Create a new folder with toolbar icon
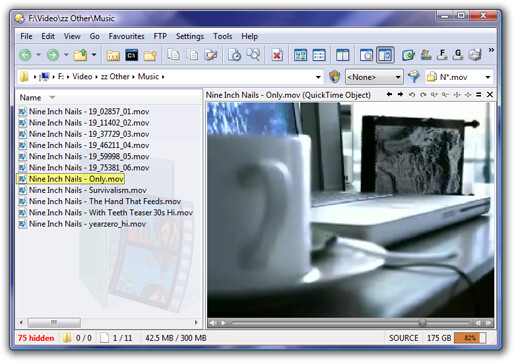Image resolution: width=514 pixels, height=362 pixels. point(150,55)
